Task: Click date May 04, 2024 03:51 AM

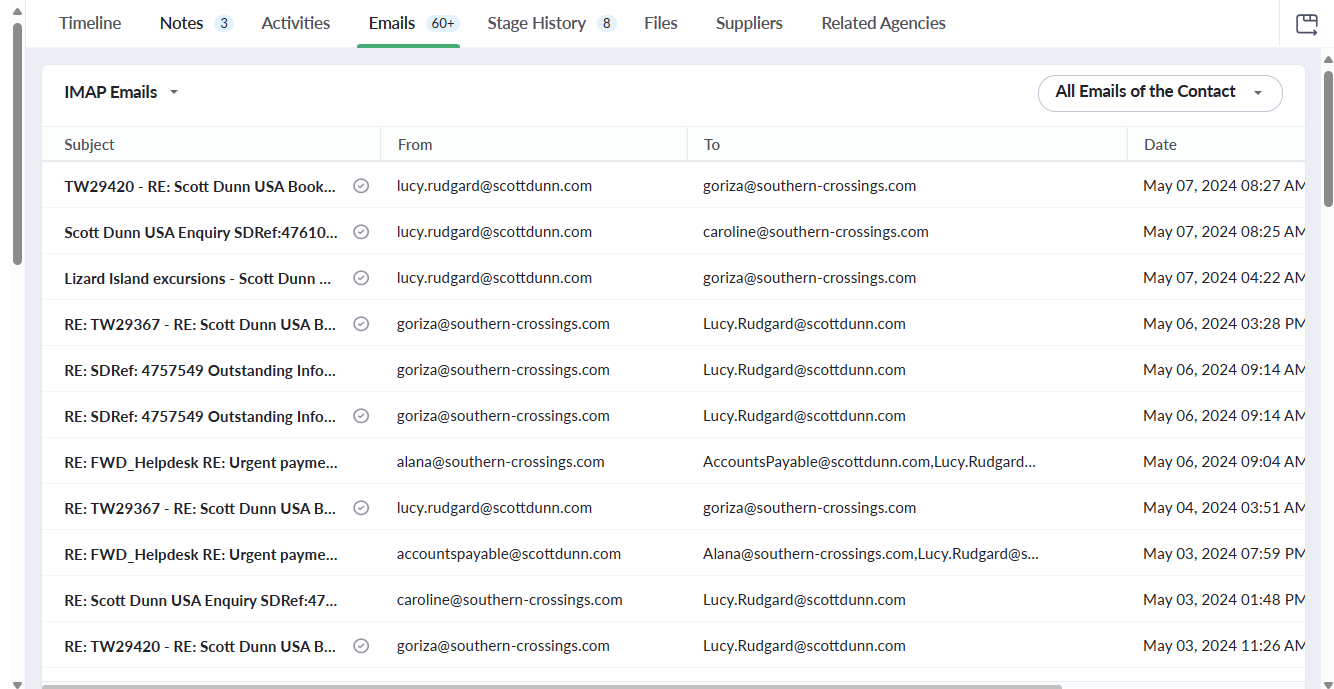Action: pyautogui.click(x=1224, y=508)
